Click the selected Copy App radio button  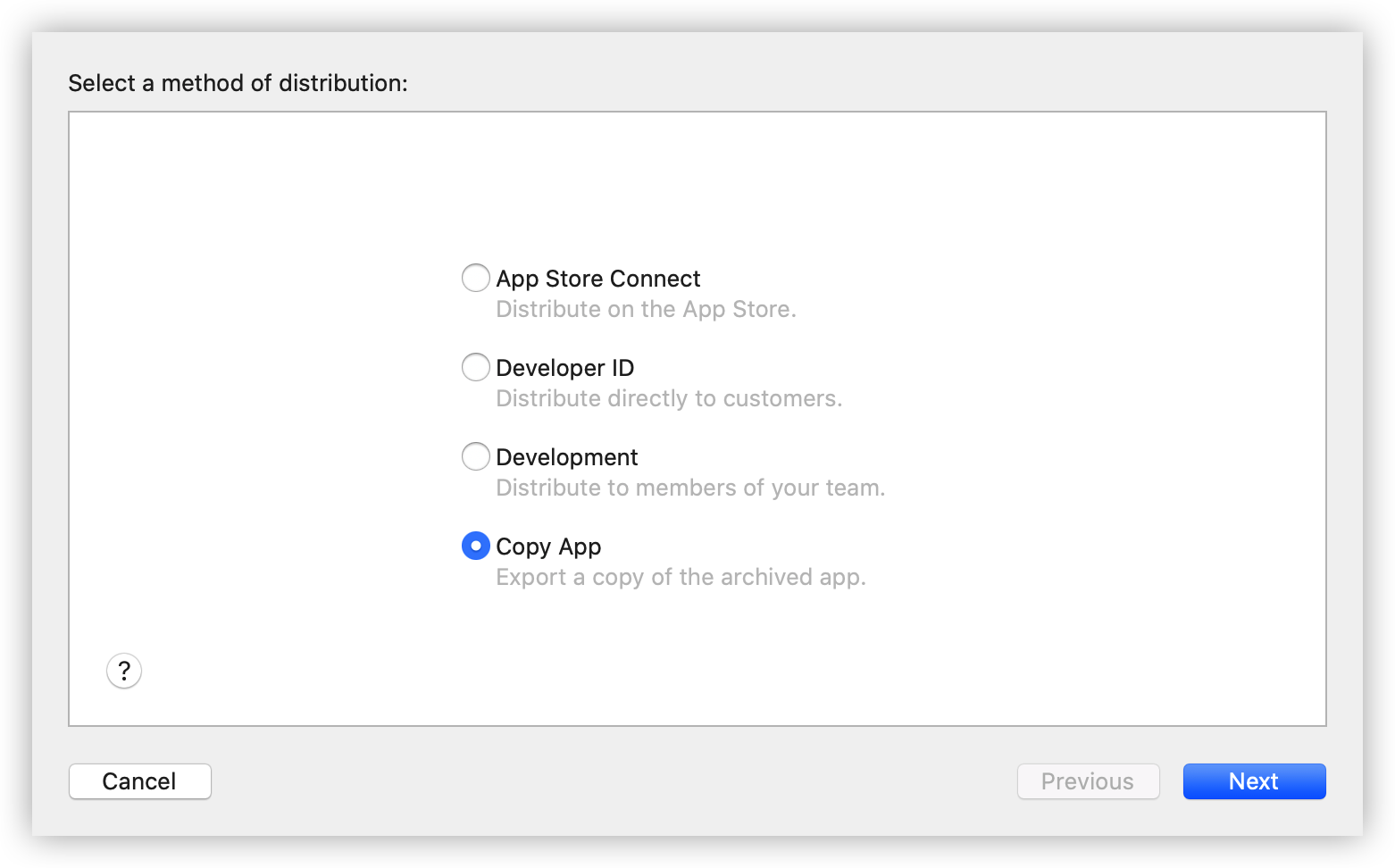tap(475, 546)
